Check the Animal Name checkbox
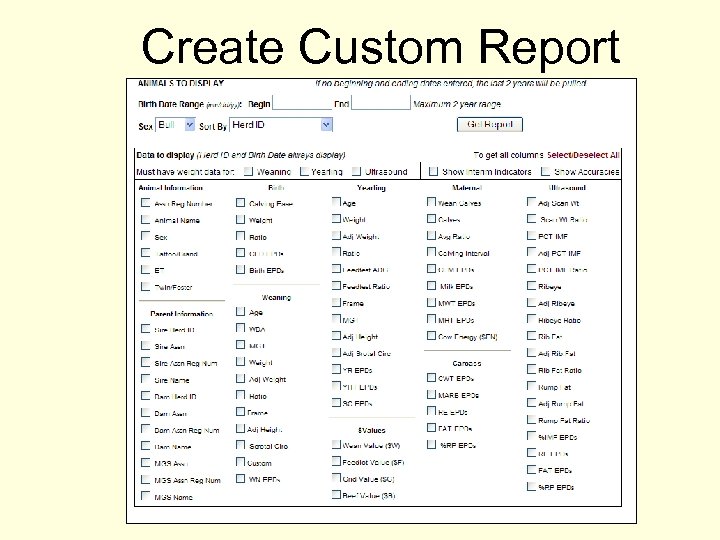720x540 pixels. coord(146,219)
